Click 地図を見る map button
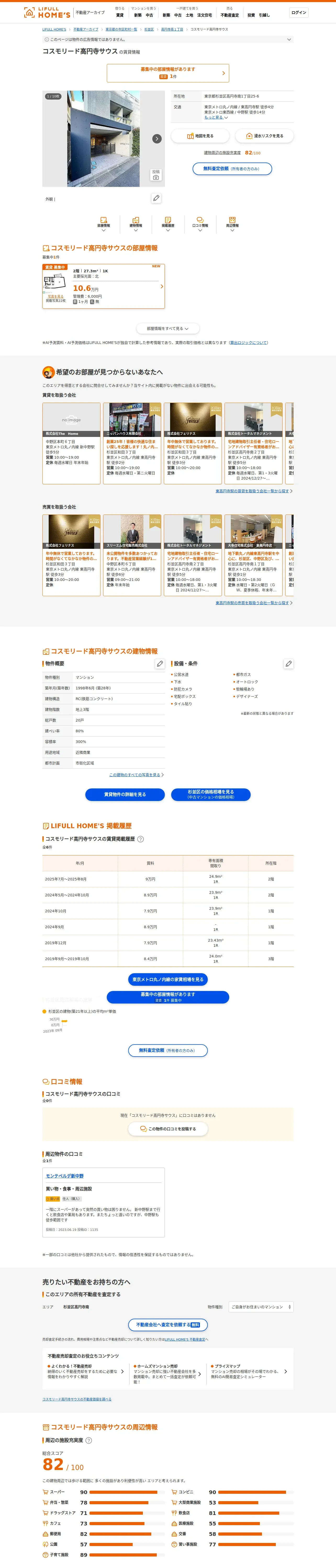The height and width of the screenshot is (1568, 336). (x=200, y=136)
